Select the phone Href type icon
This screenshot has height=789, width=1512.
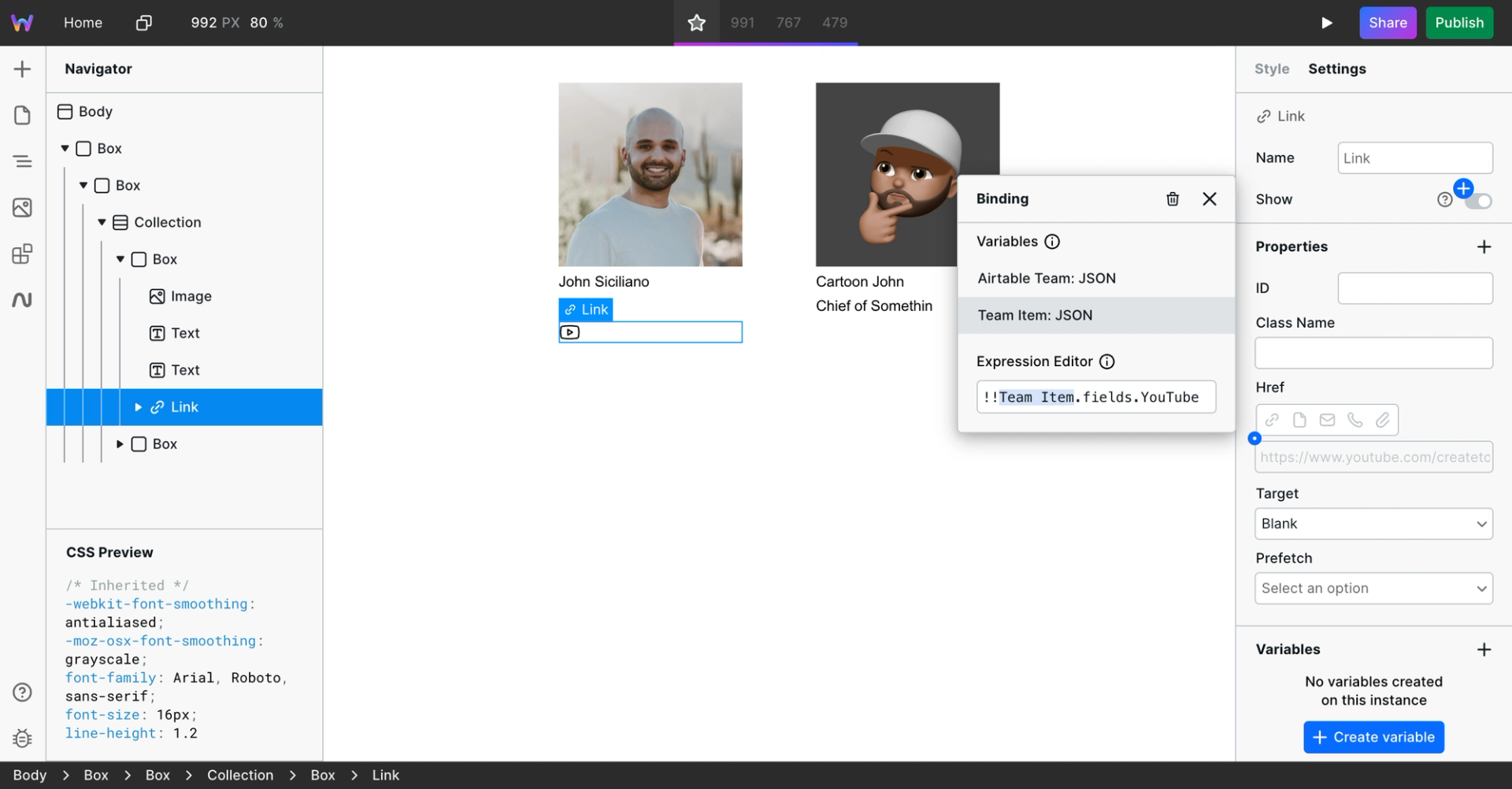click(x=1354, y=420)
